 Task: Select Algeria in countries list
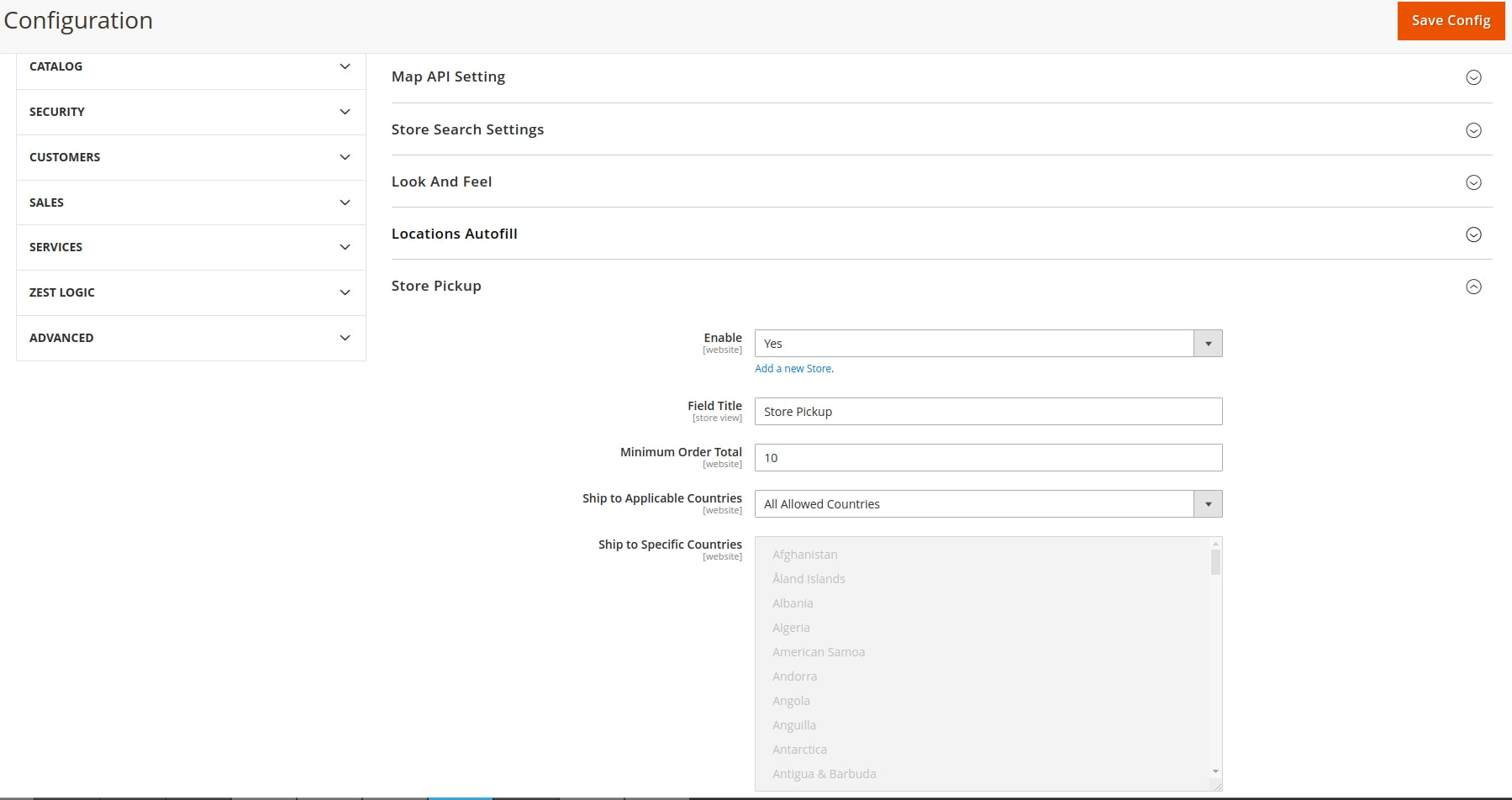(791, 628)
